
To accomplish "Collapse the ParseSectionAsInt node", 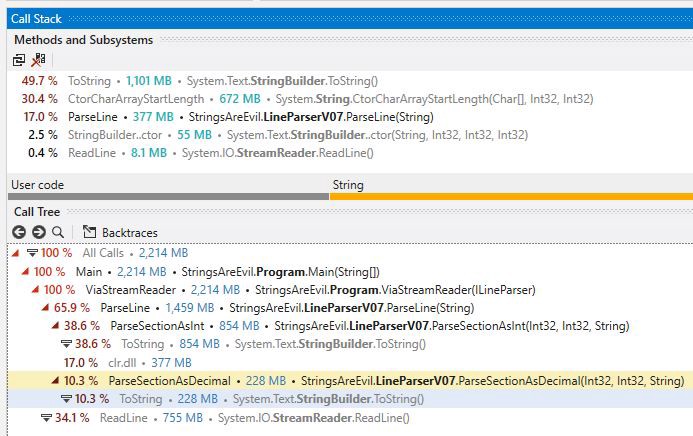I will coord(55,326).
